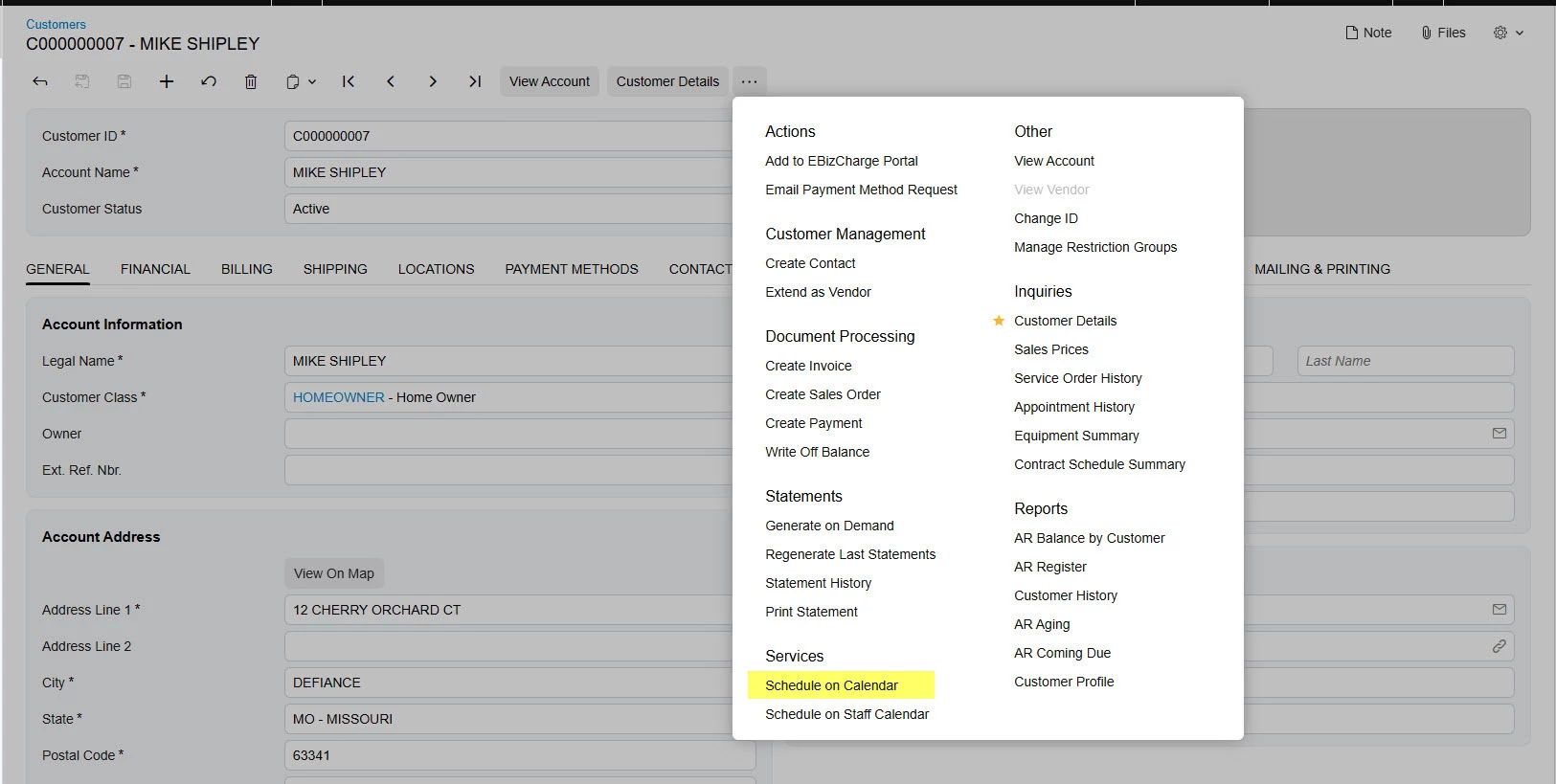This screenshot has width=1556, height=784.
Task: Click the clipboard icon in the toolbar
Action: pos(293,81)
